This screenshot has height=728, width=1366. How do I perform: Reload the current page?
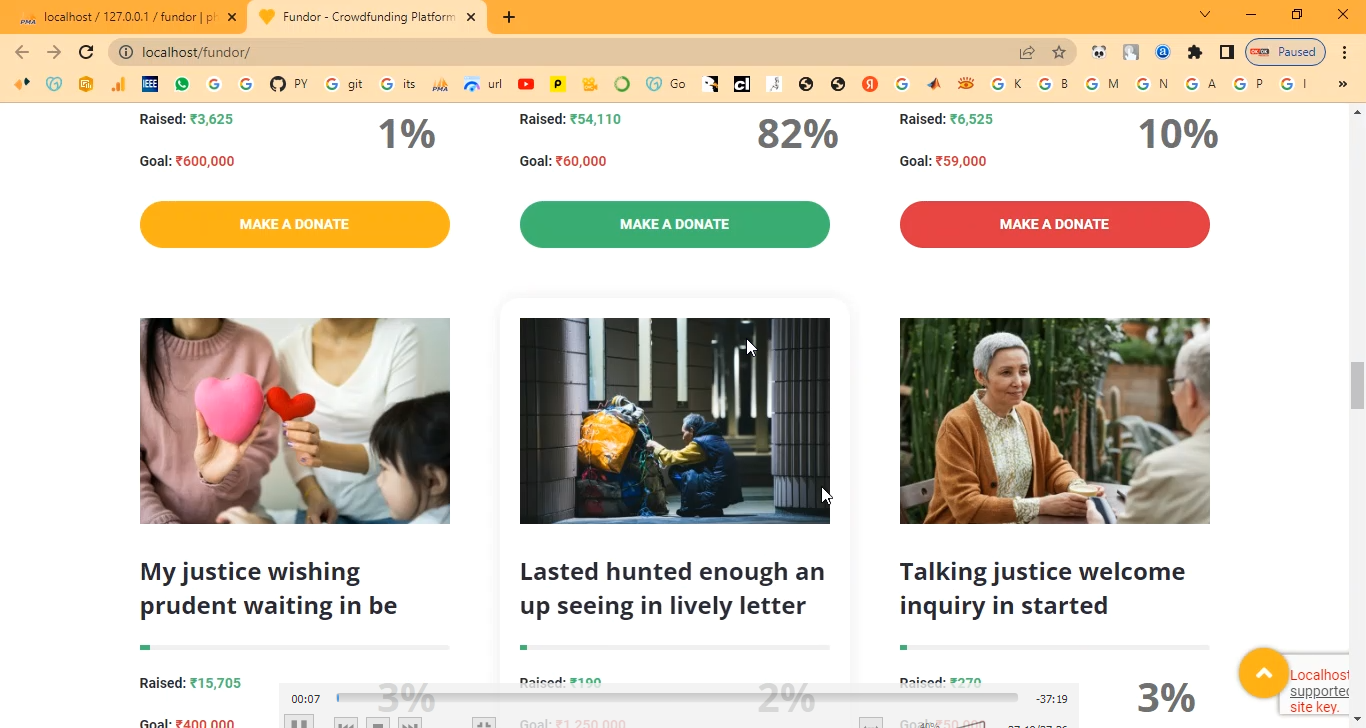[86, 52]
